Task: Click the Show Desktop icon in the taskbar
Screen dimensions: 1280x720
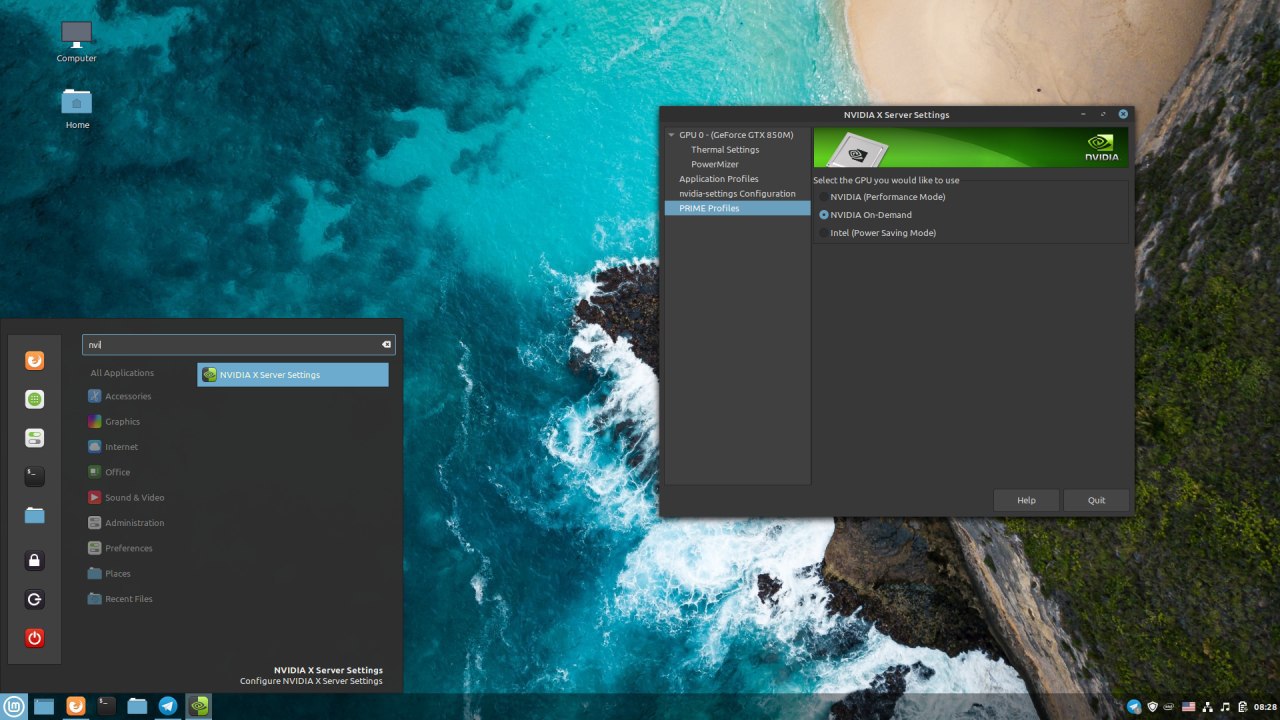Action: pos(44,706)
